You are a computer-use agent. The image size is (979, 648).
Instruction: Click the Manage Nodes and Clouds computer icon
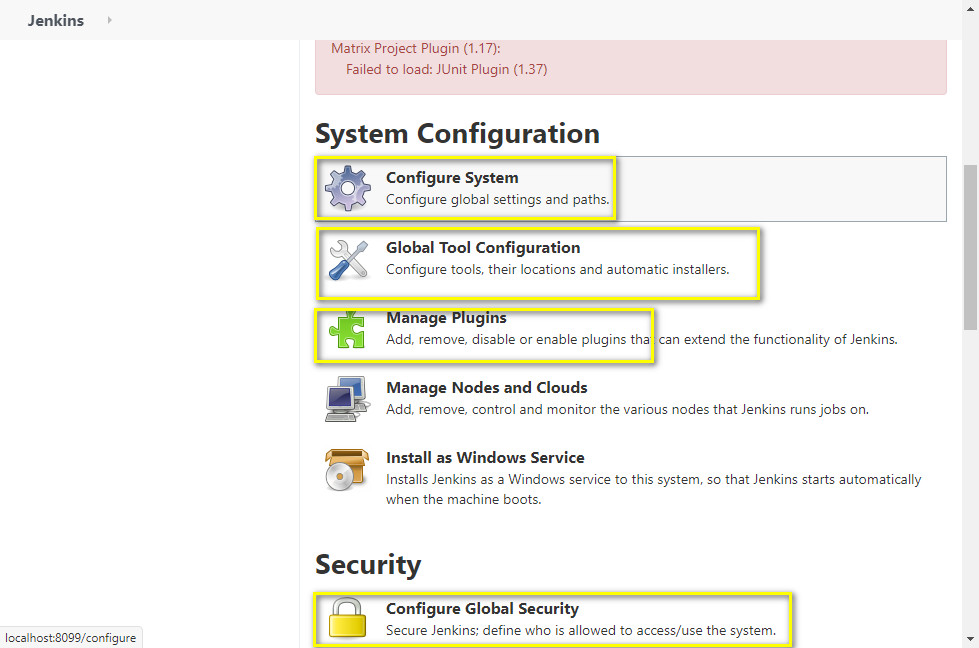tap(347, 399)
